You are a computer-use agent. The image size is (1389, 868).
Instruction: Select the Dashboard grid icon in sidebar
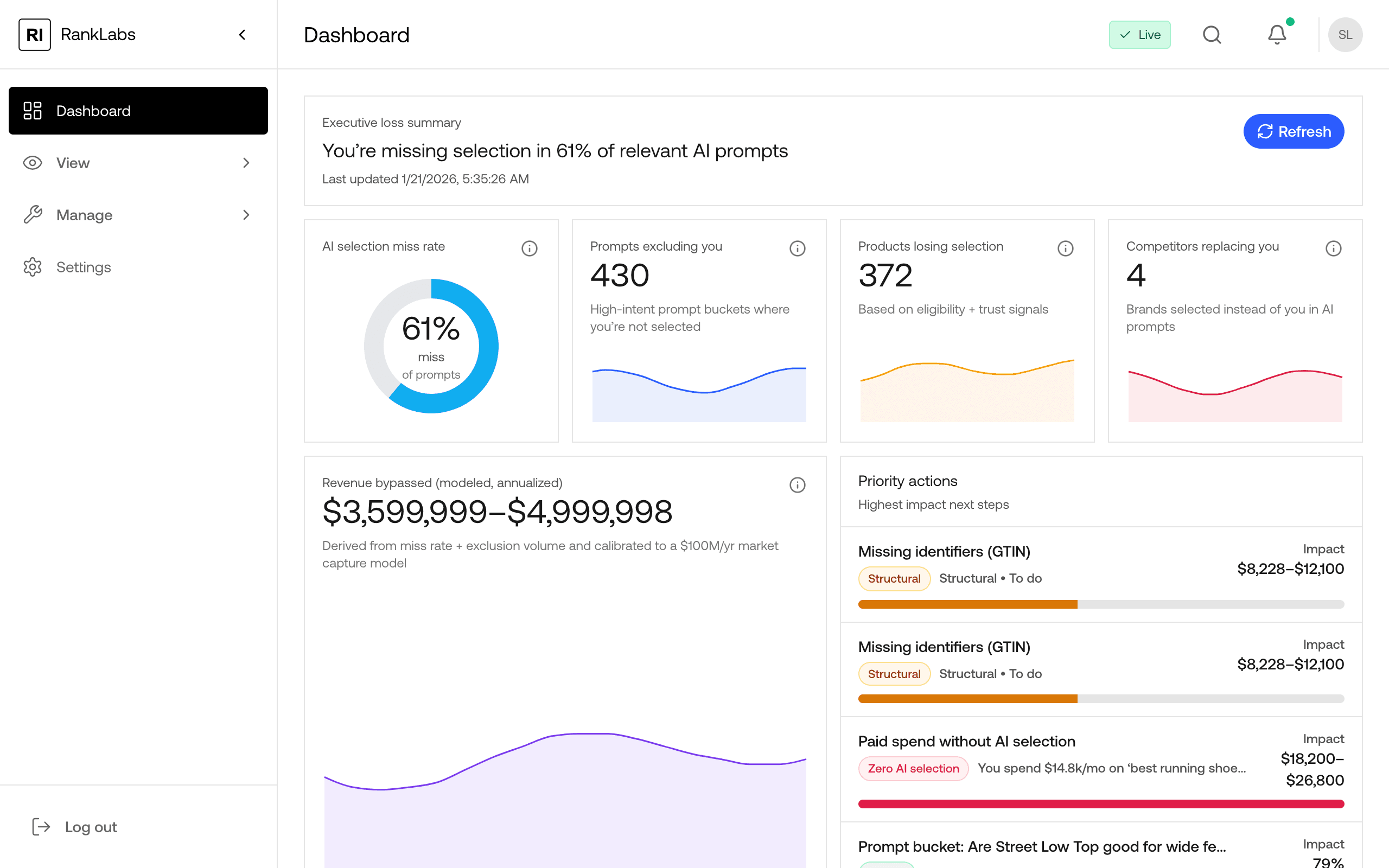point(33,110)
